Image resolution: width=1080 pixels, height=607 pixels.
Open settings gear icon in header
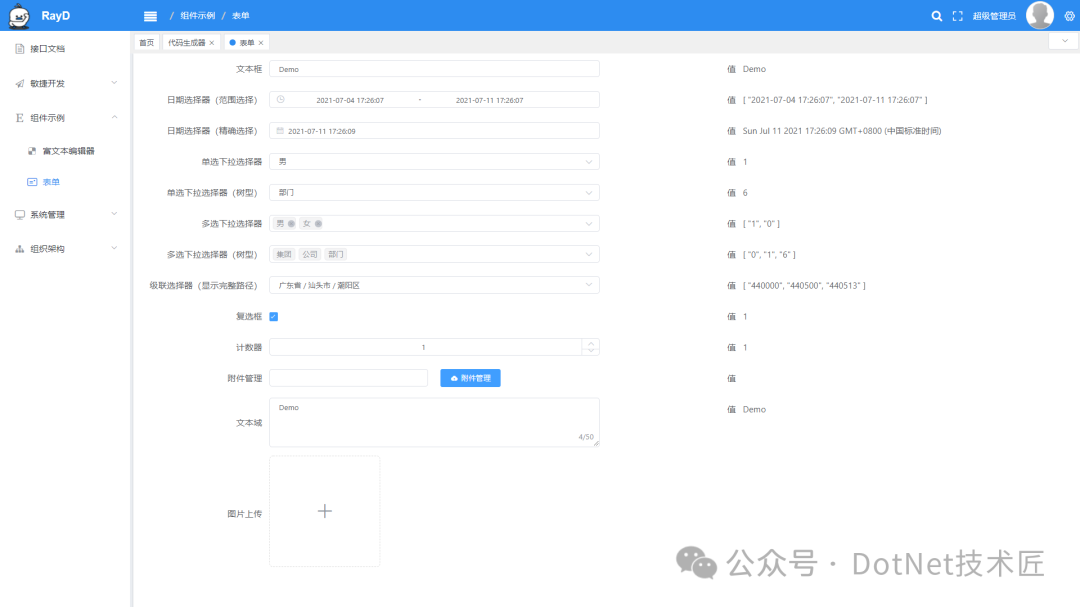[x=1070, y=16]
